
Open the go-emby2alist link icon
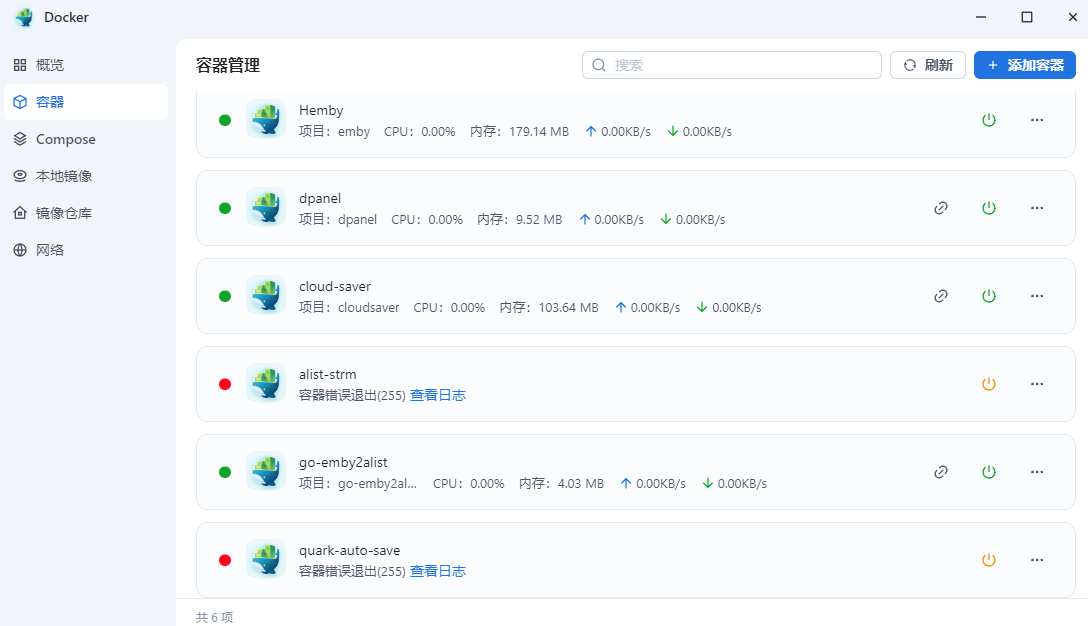click(941, 472)
